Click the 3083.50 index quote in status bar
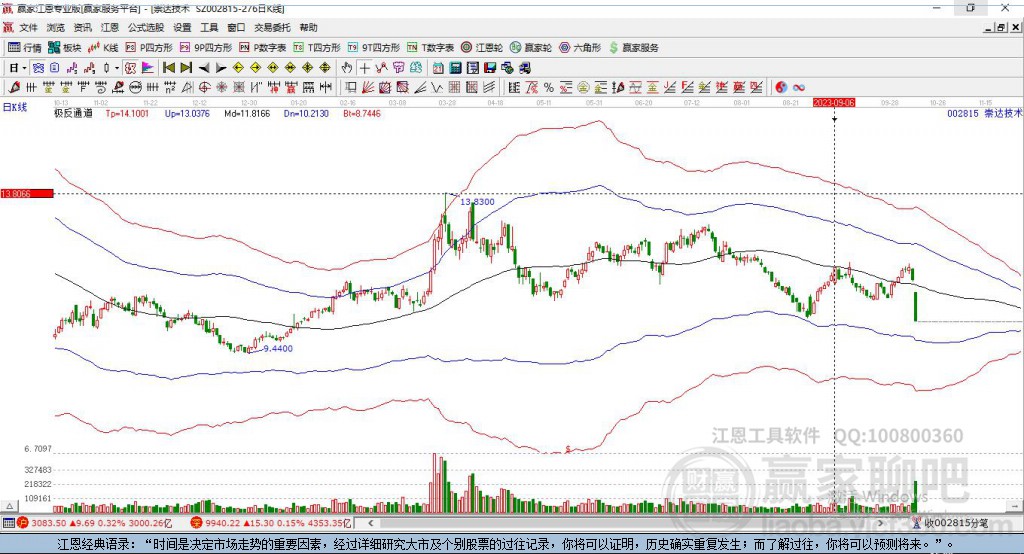This screenshot has height=554, width=1024. [48, 523]
